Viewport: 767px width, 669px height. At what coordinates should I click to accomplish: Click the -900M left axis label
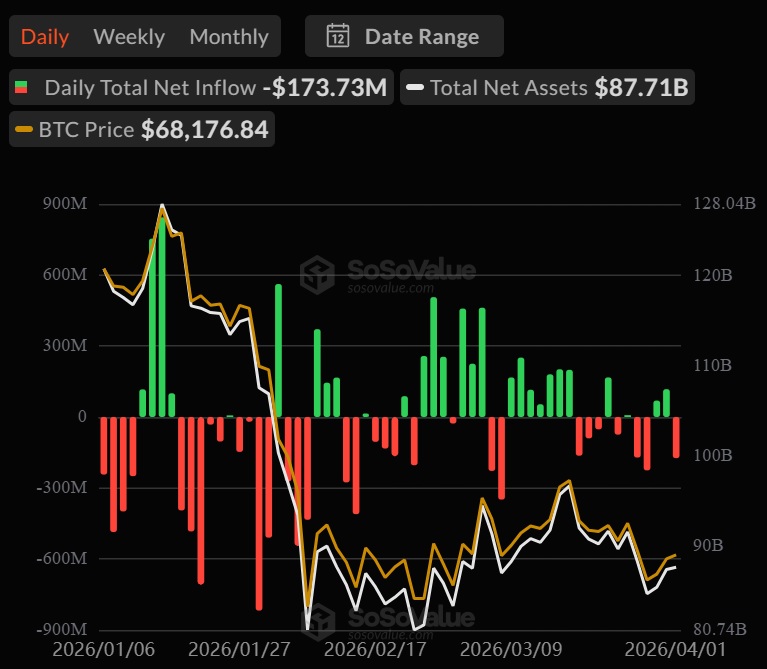pos(62,629)
